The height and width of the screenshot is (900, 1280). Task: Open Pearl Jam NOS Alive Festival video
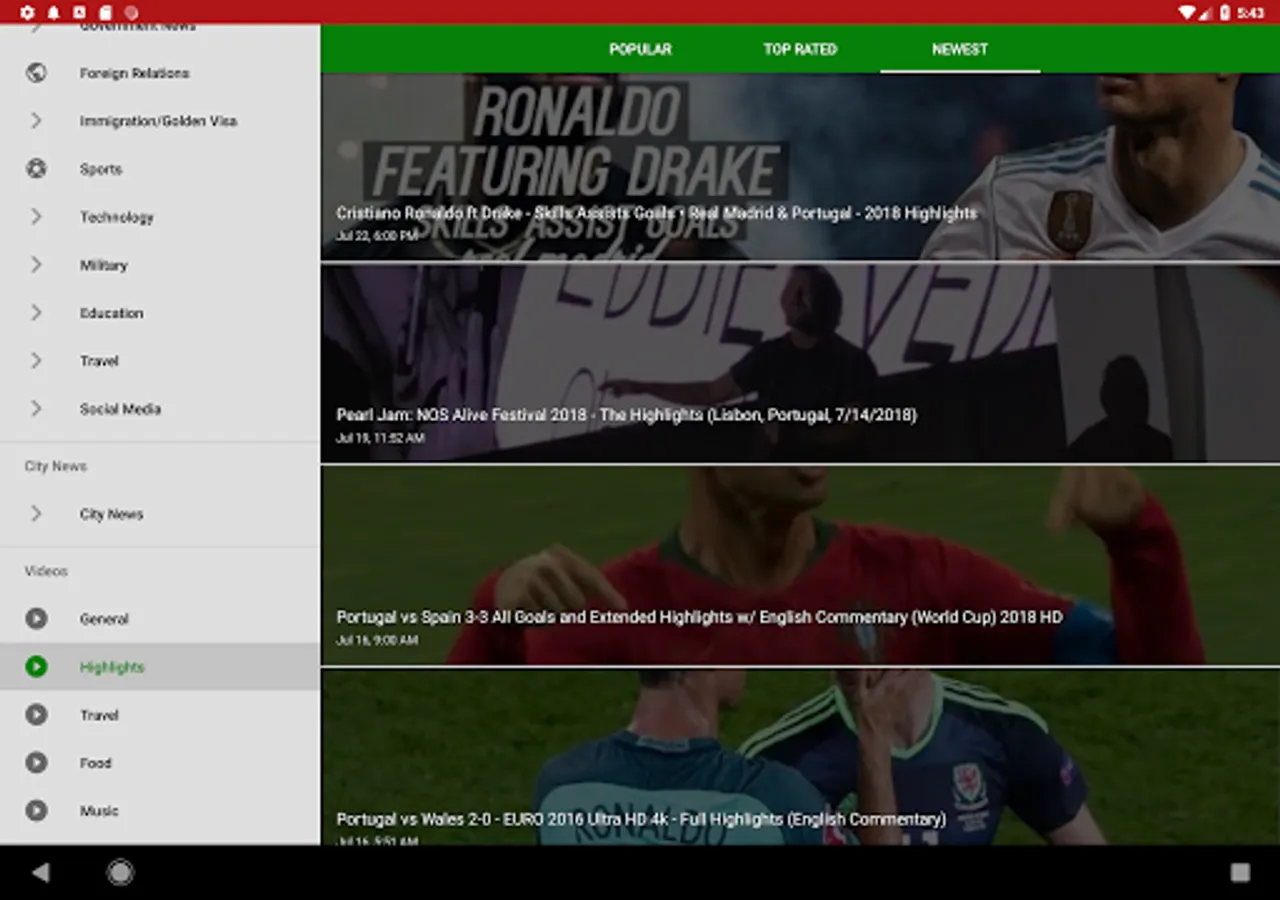point(800,363)
